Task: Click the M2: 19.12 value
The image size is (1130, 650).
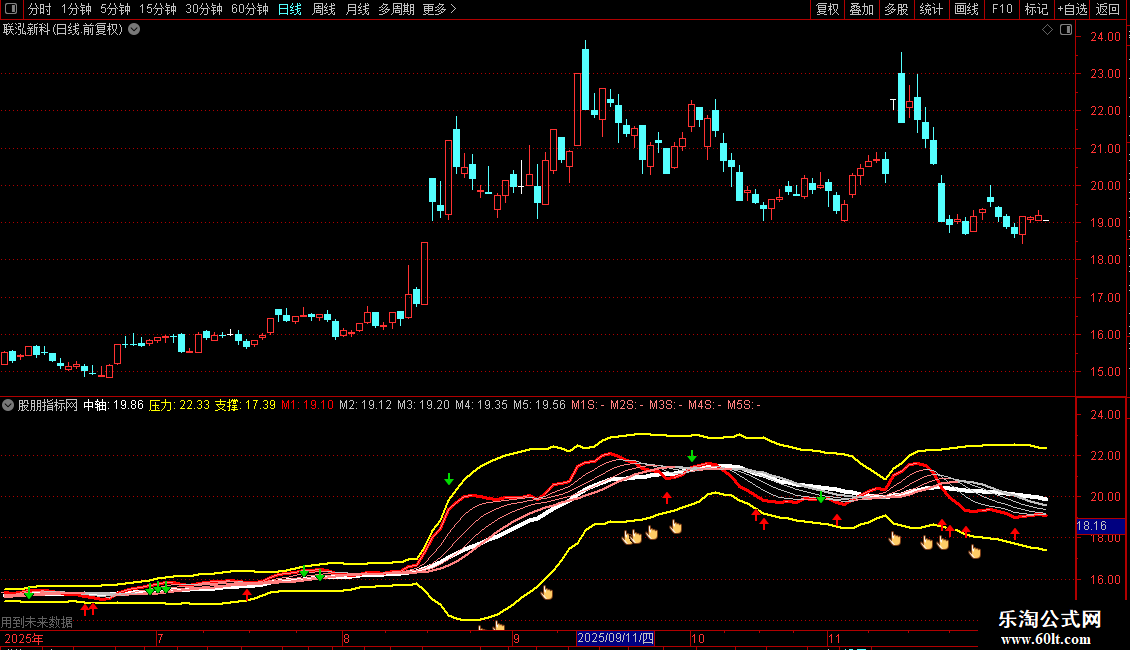Action: click(x=365, y=405)
